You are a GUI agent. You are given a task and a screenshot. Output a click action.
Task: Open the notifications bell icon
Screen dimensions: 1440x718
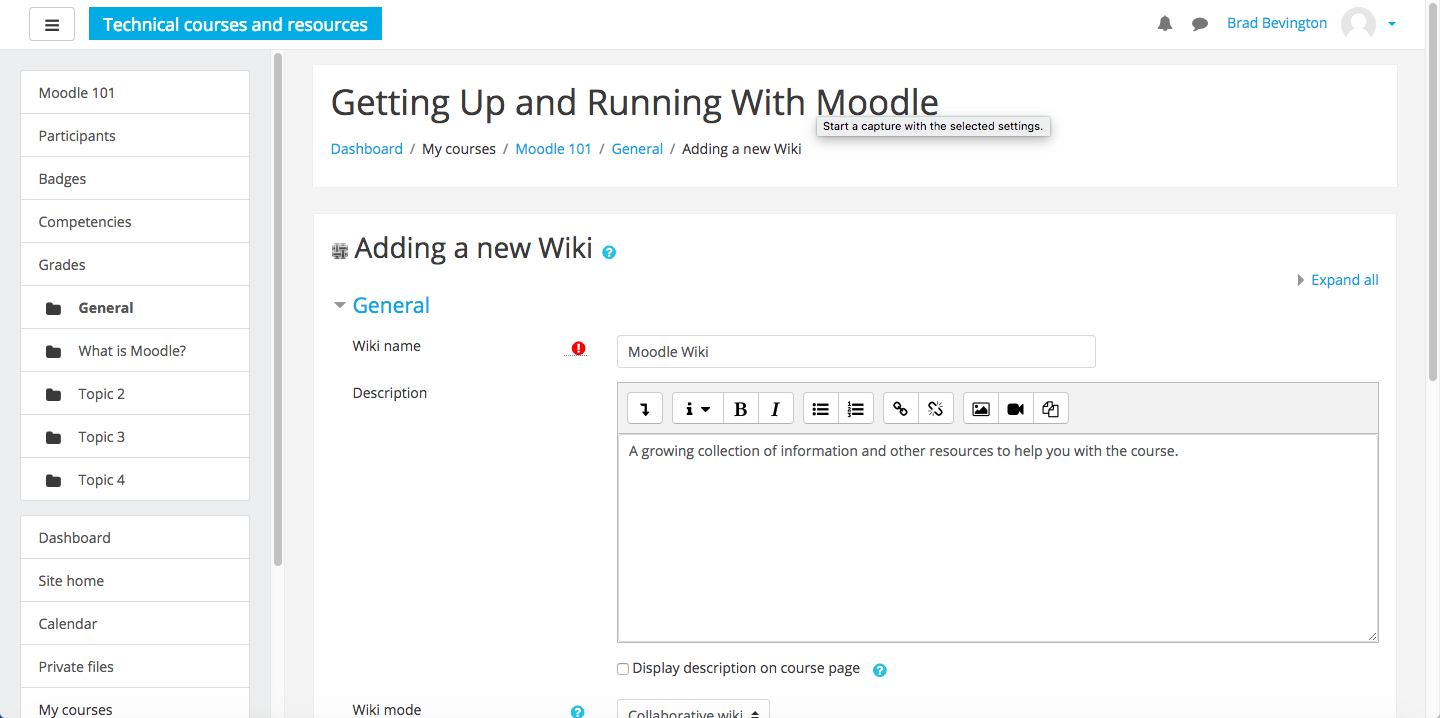[x=1165, y=24]
